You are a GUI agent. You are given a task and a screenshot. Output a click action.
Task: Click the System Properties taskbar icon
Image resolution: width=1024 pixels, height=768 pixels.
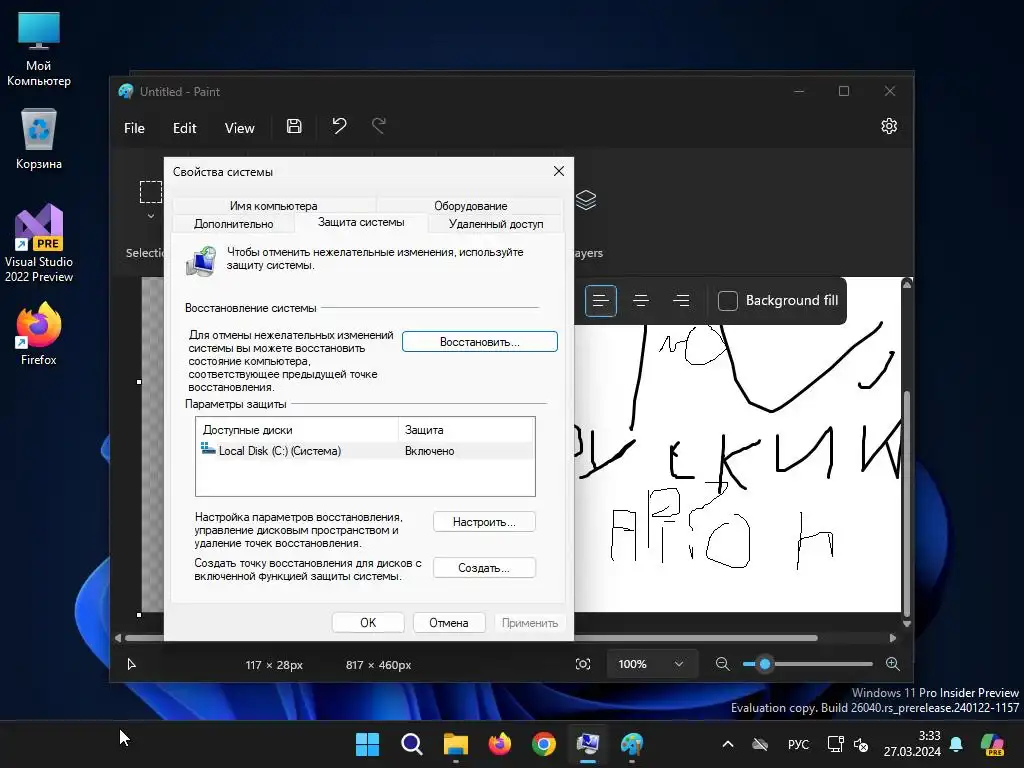pos(588,744)
